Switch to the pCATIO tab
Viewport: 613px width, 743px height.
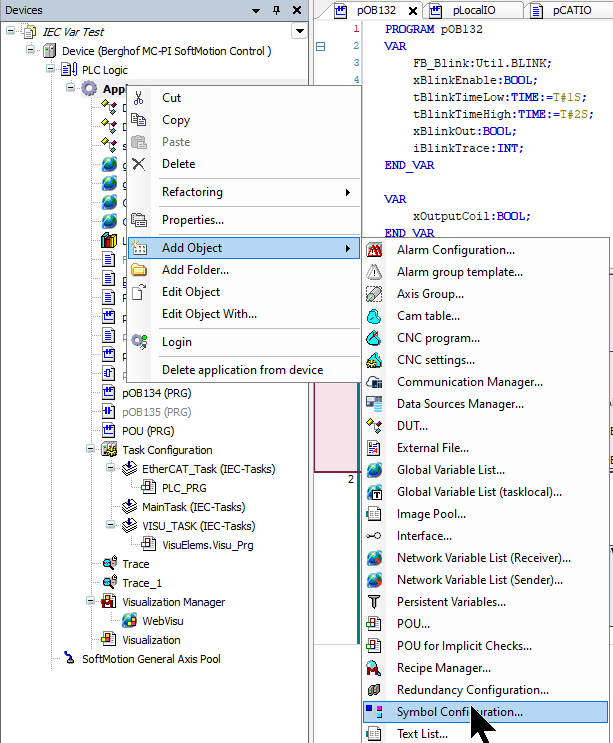click(x=572, y=10)
